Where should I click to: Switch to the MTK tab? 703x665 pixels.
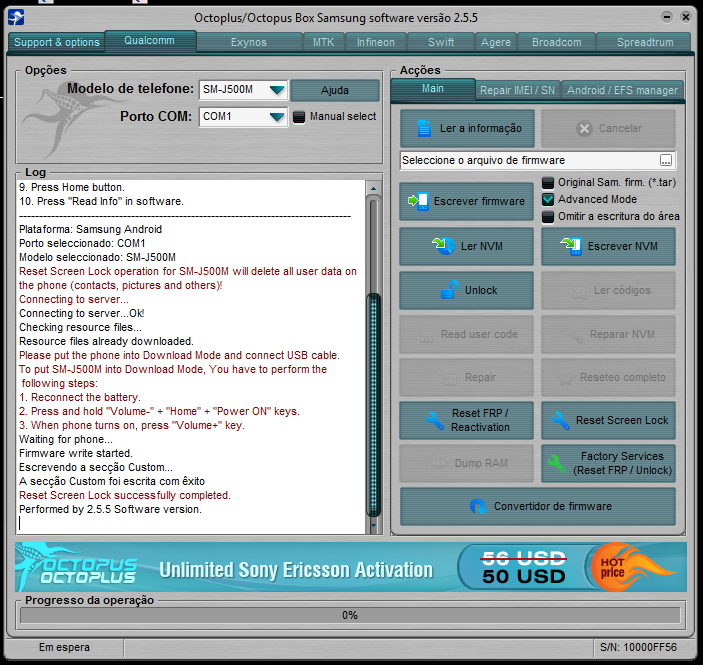point(324,42)
